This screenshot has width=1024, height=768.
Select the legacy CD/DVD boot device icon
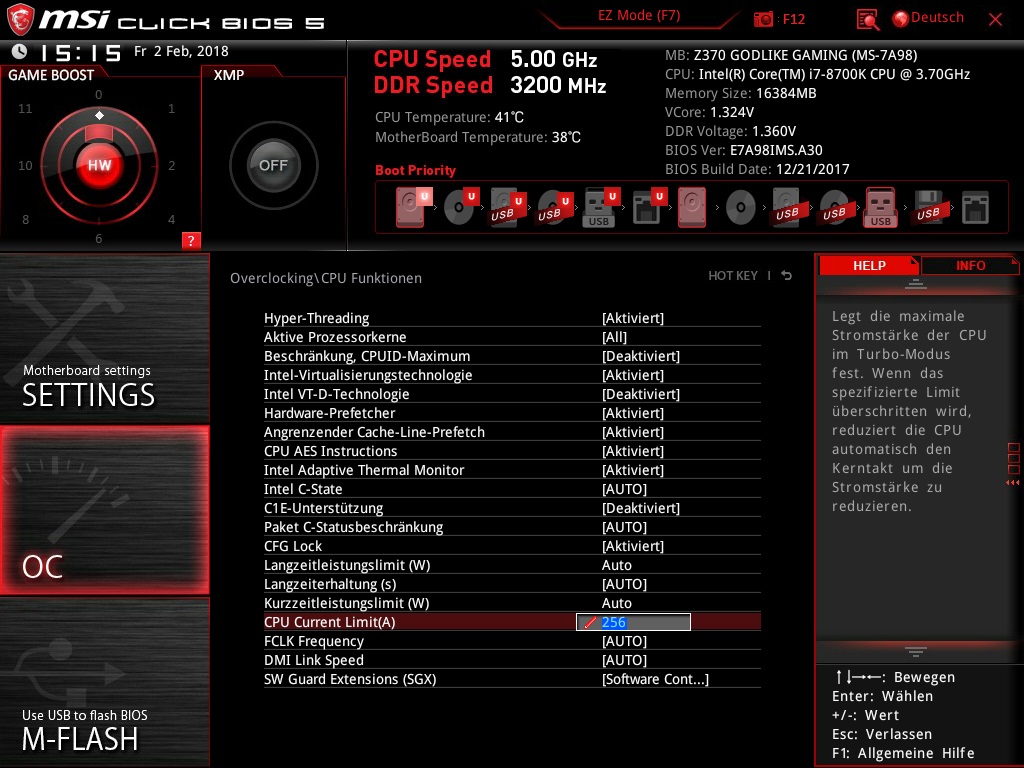(x=741, y=208)
